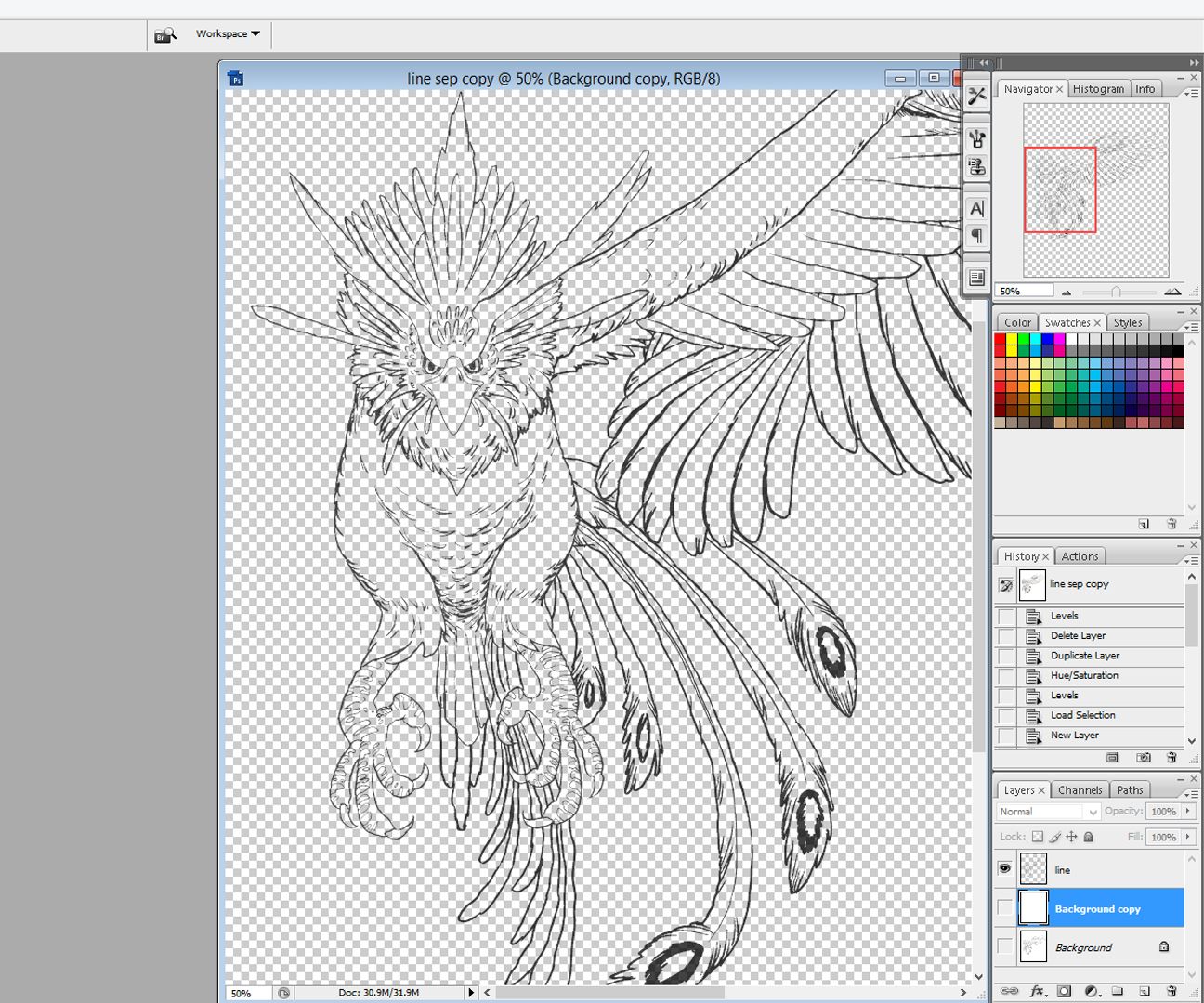The width and height of the screenshot is (1204, 1003).
Task: Switch to the Channels tab
Action: pos(1080,790)
